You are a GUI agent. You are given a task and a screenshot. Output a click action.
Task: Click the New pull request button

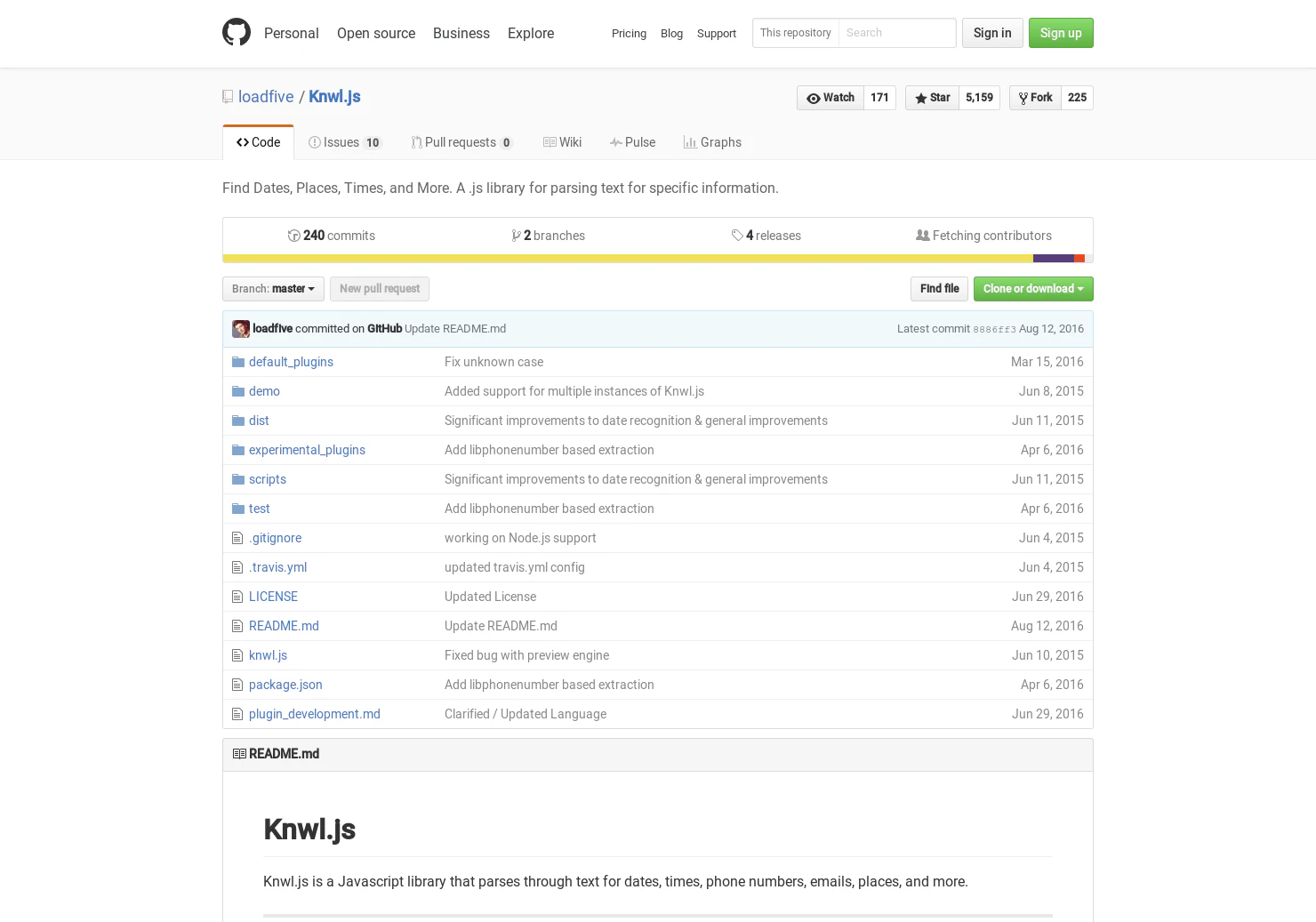[380, 289]
